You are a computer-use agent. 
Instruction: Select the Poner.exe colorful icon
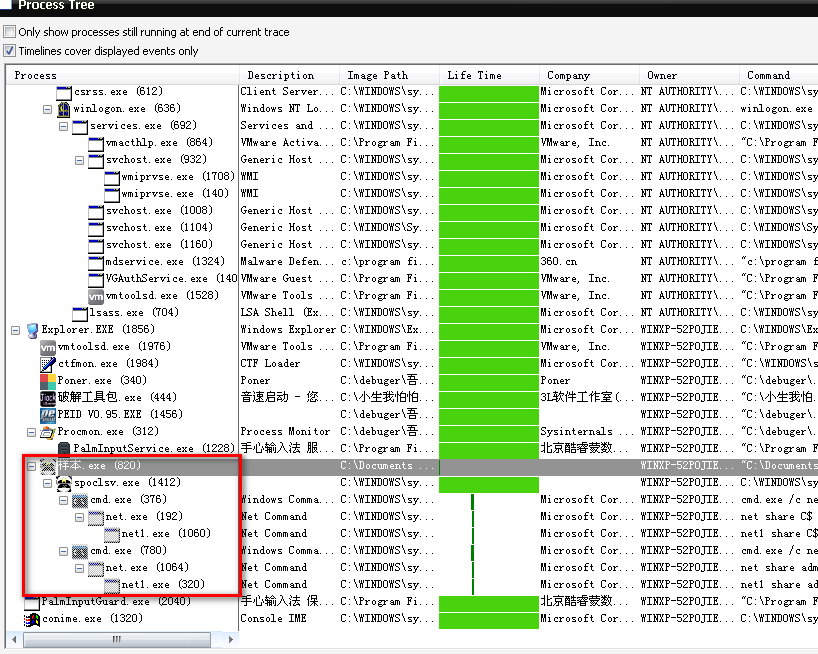[48, 381]
